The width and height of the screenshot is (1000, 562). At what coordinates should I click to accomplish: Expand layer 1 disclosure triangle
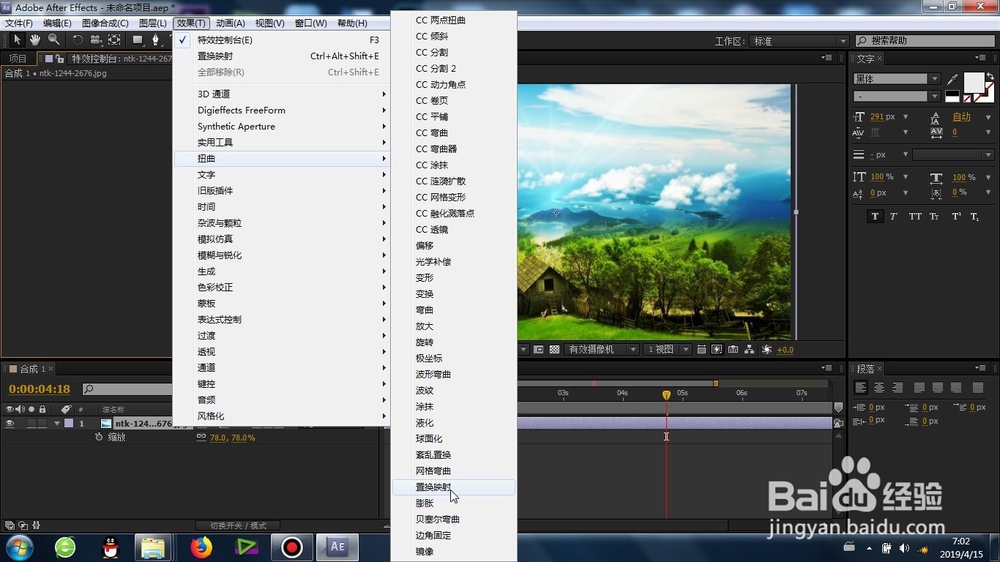tap(57, 423)
